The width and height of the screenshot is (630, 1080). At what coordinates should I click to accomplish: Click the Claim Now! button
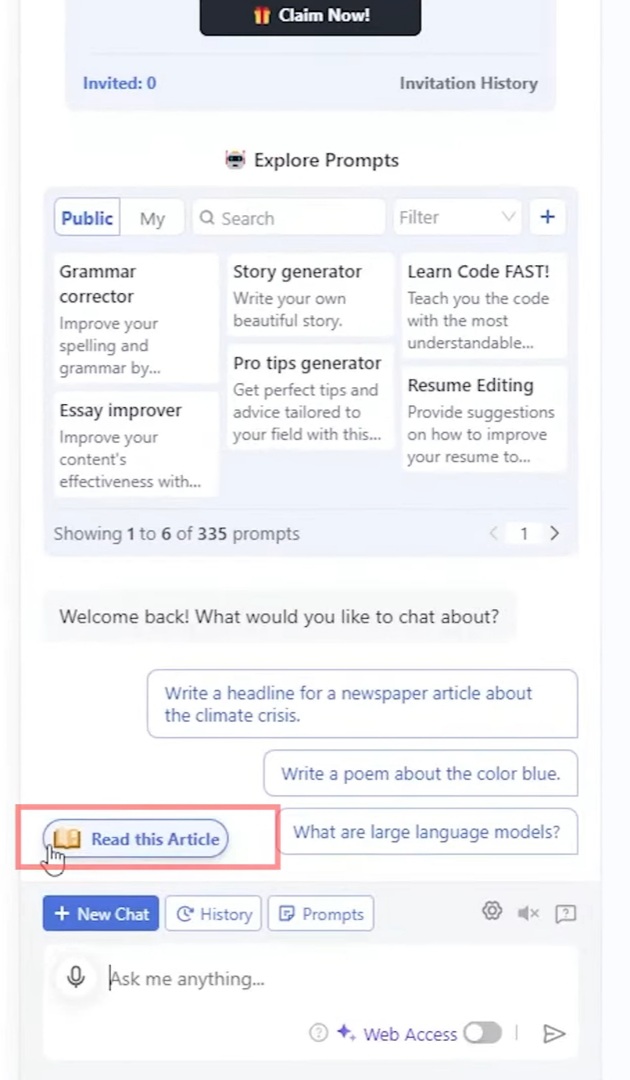point(310,16)
